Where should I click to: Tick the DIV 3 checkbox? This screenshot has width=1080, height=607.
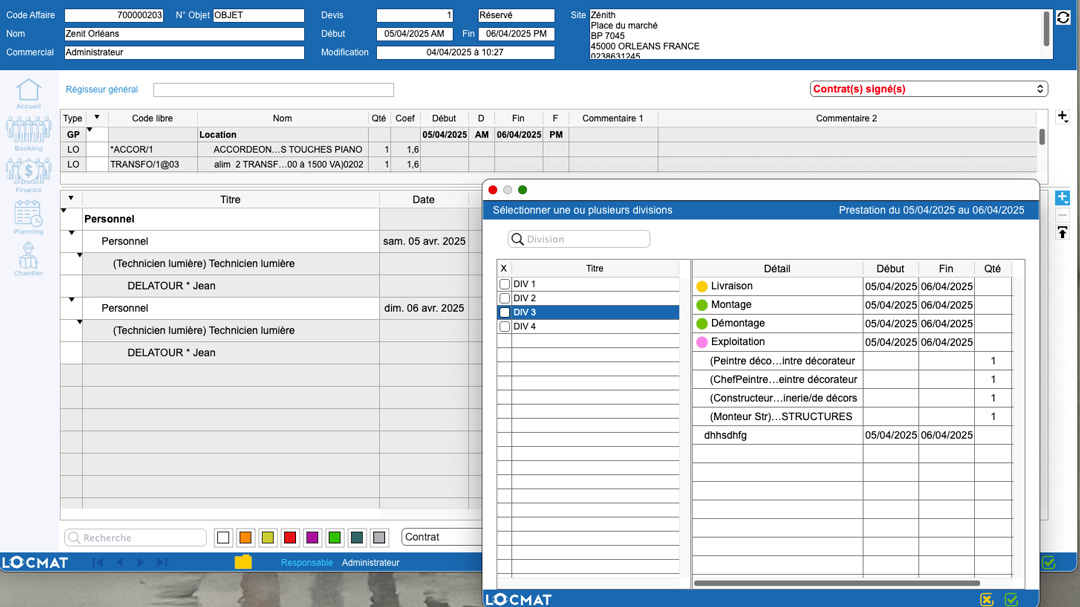(x=505, y=312)
